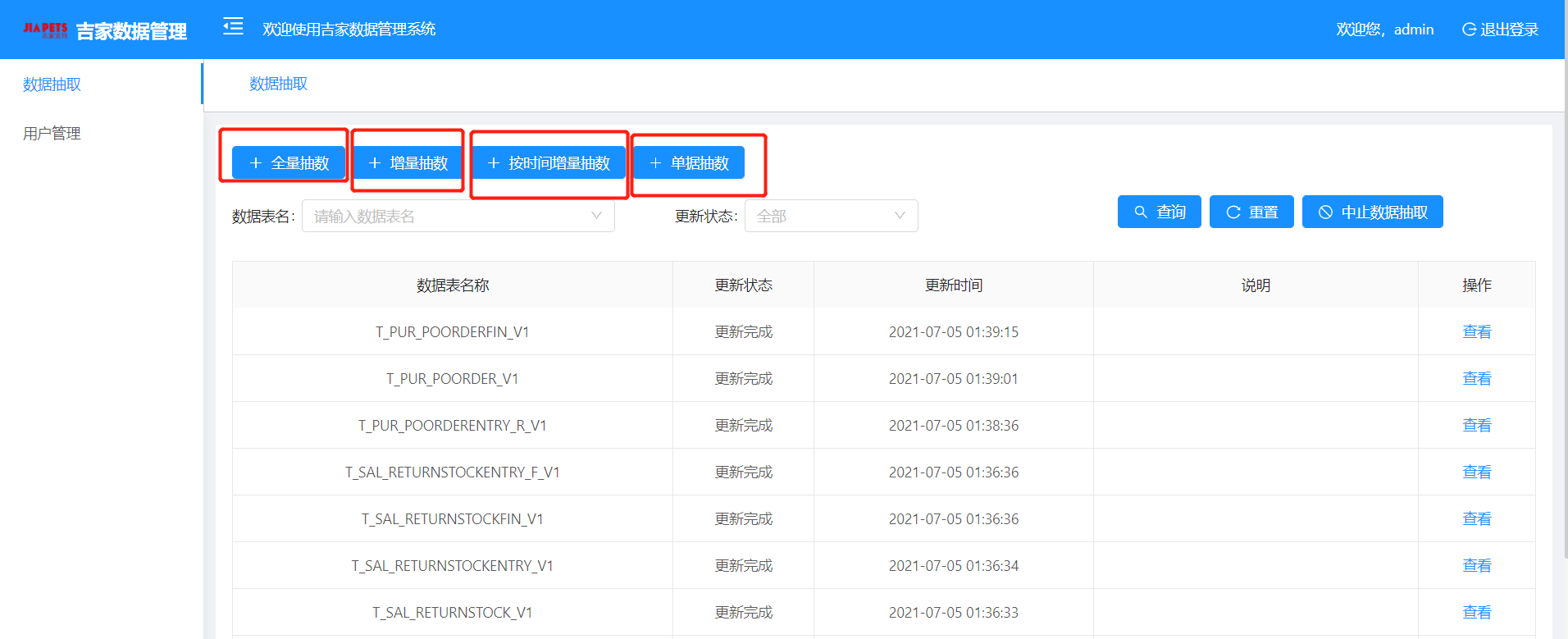The height and width of the screenshot is (639, 1568).
Task: View details for T_SAL_RETURNSTOCKENTRY_F_V1
Action: click(1477, 472)
